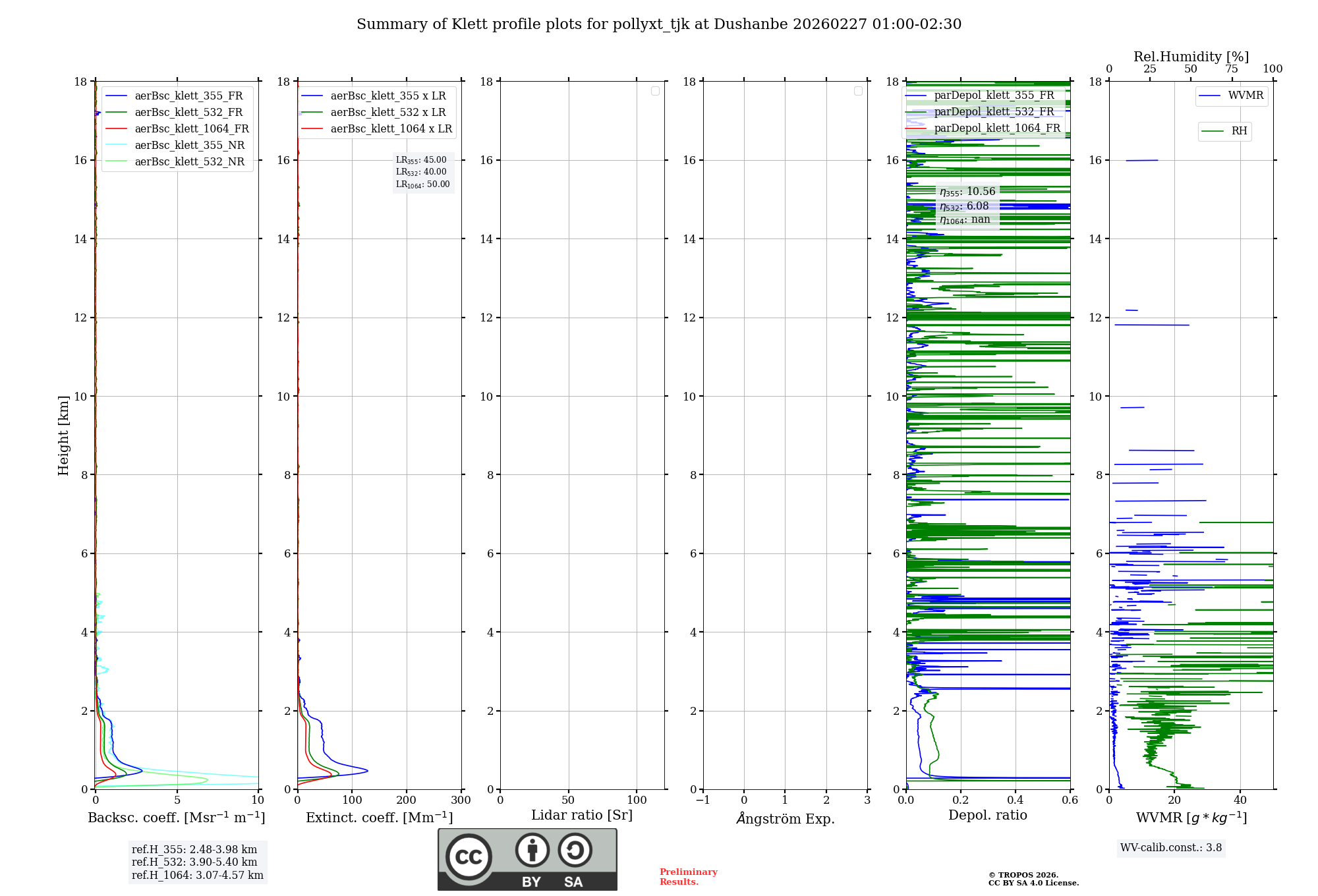This screenshot has width=1318, height=896.
Task: Click the lidar ratio LR values text box
Action: tap(422, 172)
